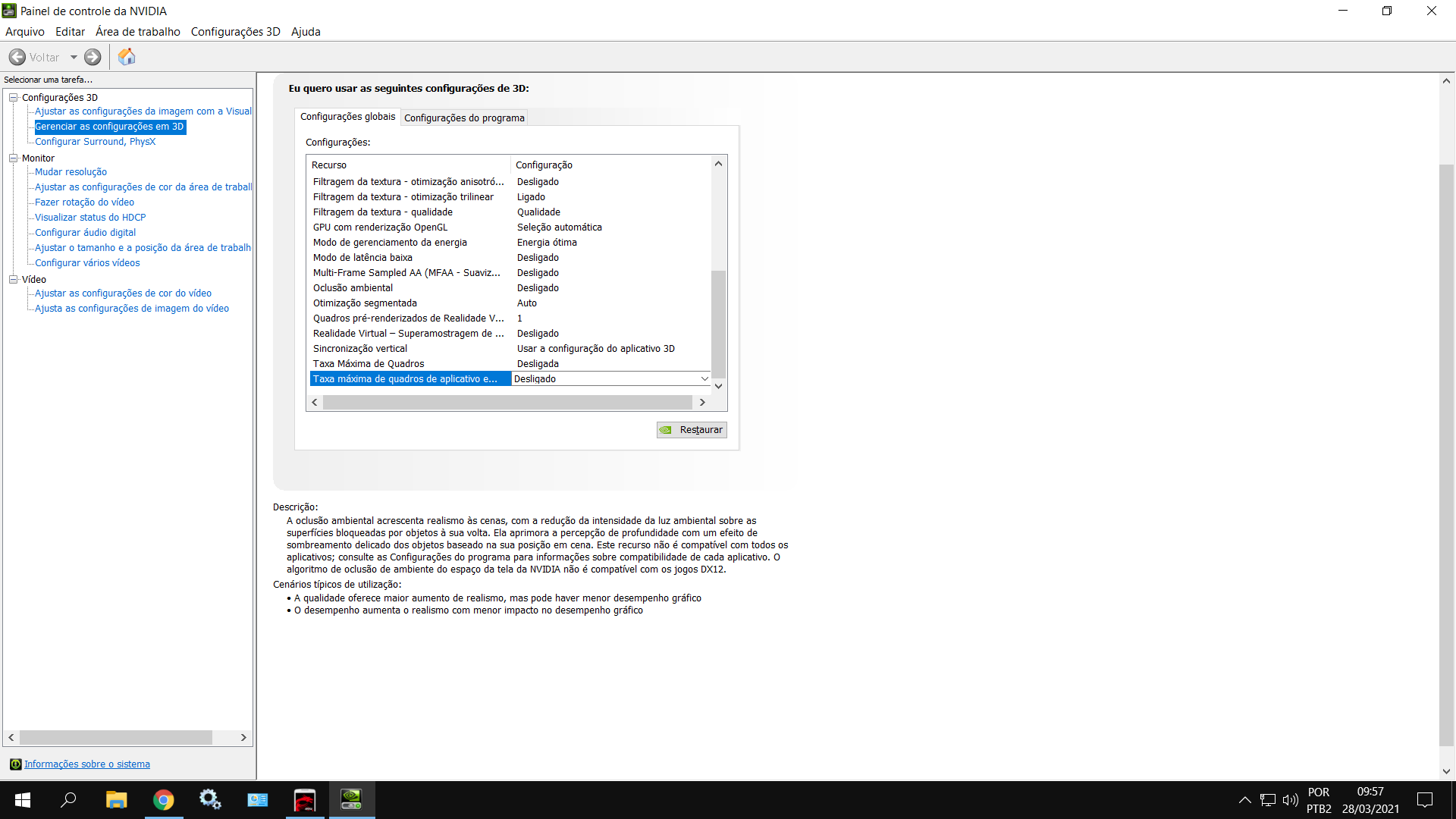
Task: Select the Oclusão ambiental row
Action: coord(510,288)
